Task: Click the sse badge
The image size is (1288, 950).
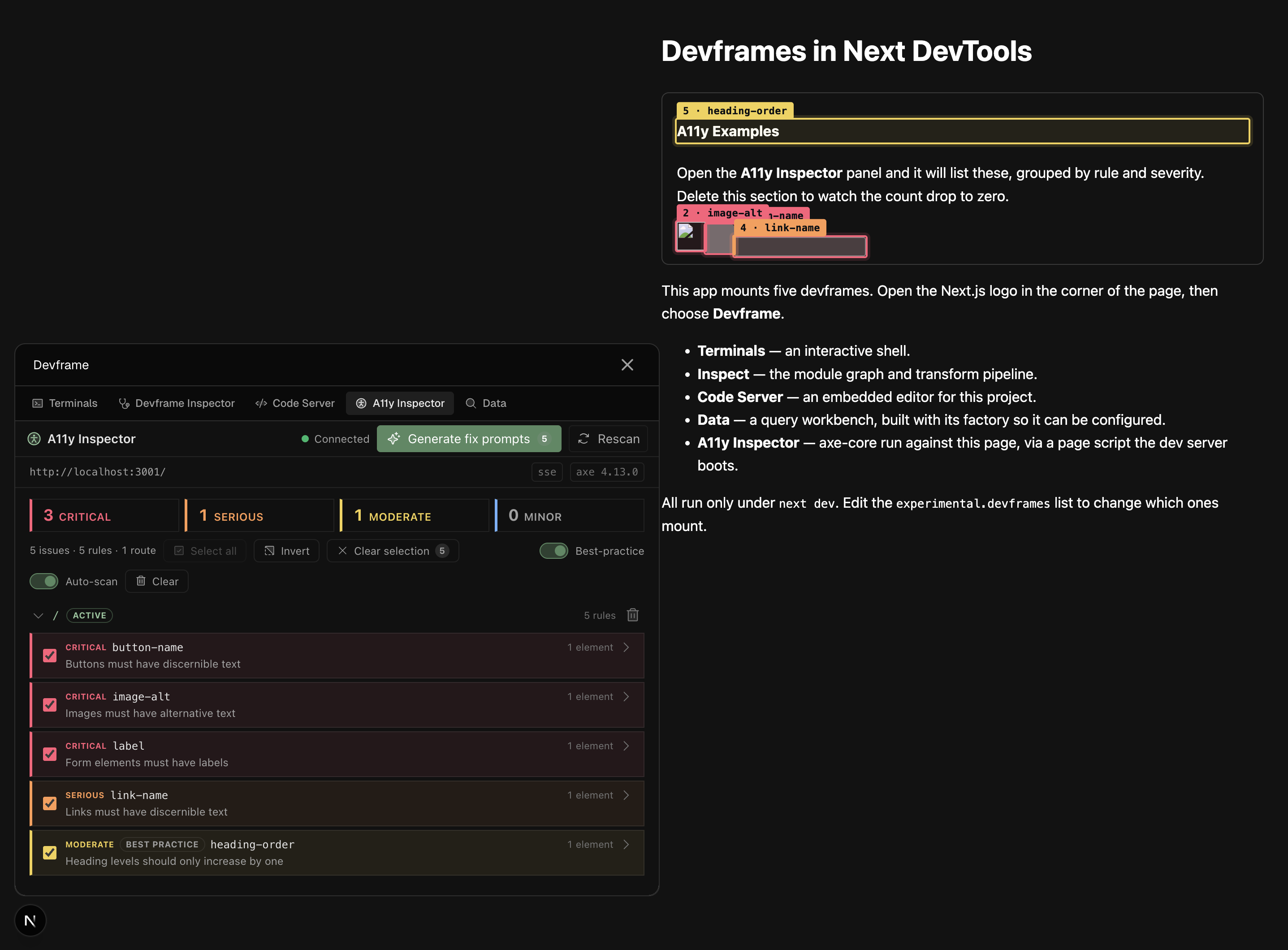Action: tap(547, 472)
